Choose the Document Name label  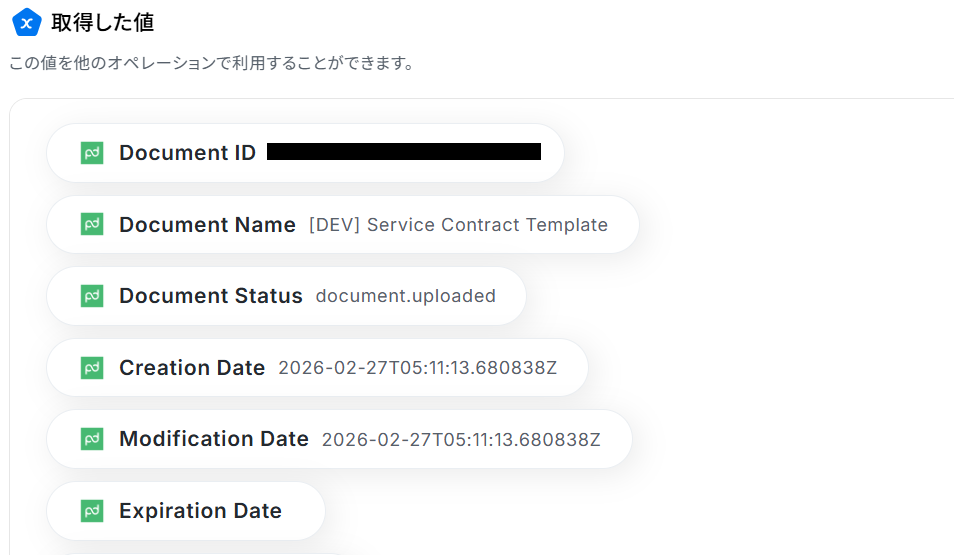pos(207,225)
